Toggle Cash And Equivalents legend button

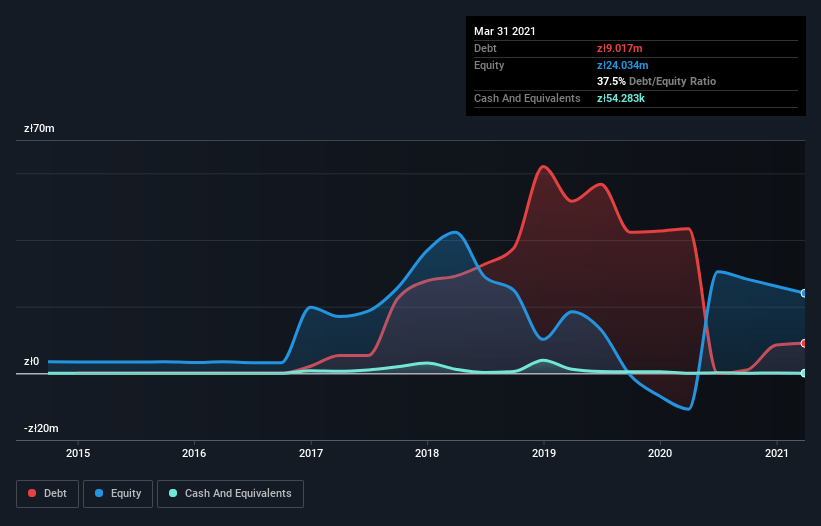coord(230,494)
